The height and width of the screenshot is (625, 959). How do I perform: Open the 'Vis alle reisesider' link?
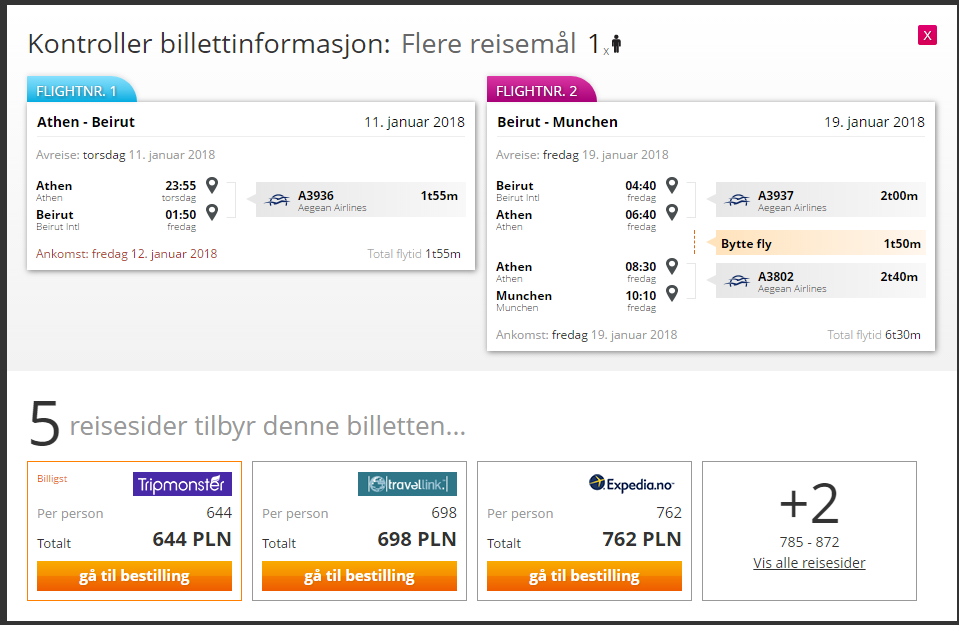(x=809, y=563)
